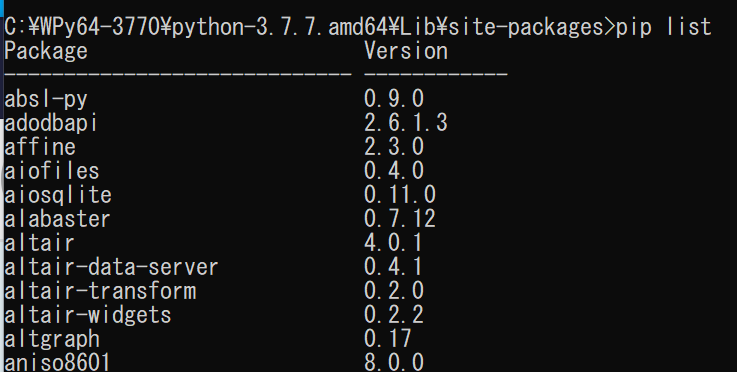Select the altair-data-server package name
Image resolution: width=737 pixels, height=372 pixels.
tap(111, 267)
